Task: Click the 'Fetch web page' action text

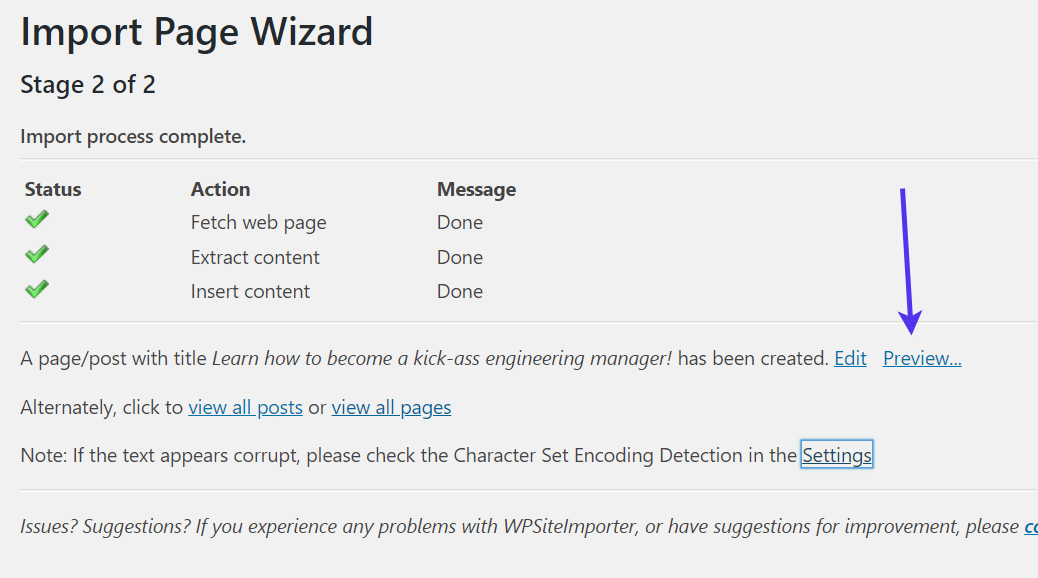Action: (x=258, y=222)
